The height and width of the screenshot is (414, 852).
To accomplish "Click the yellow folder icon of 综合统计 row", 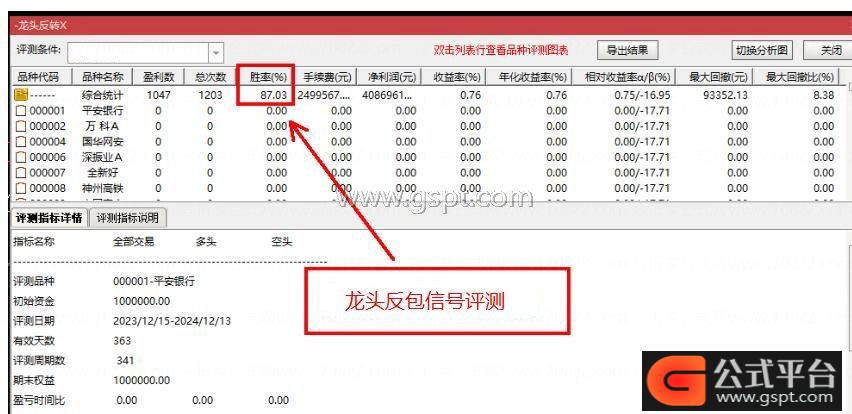I will [21, 95].
